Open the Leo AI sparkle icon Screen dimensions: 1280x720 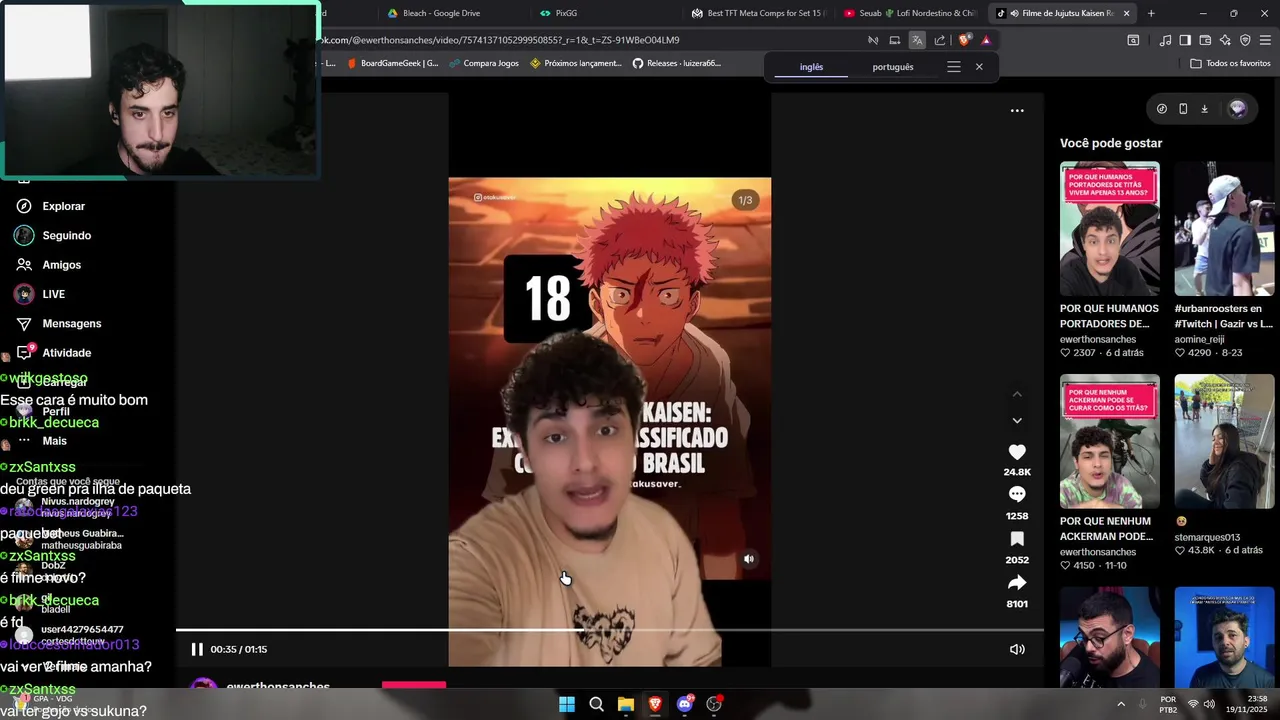[x=1225, y=40]
